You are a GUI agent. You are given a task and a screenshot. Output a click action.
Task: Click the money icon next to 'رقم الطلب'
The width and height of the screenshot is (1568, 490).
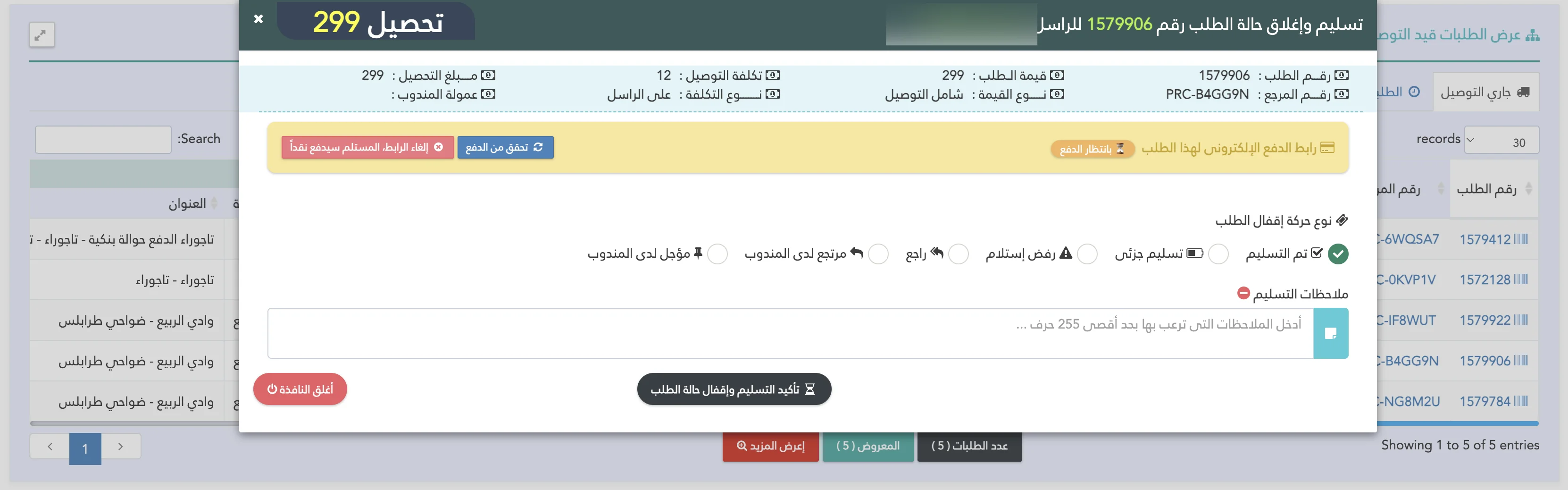[1342, 76]
